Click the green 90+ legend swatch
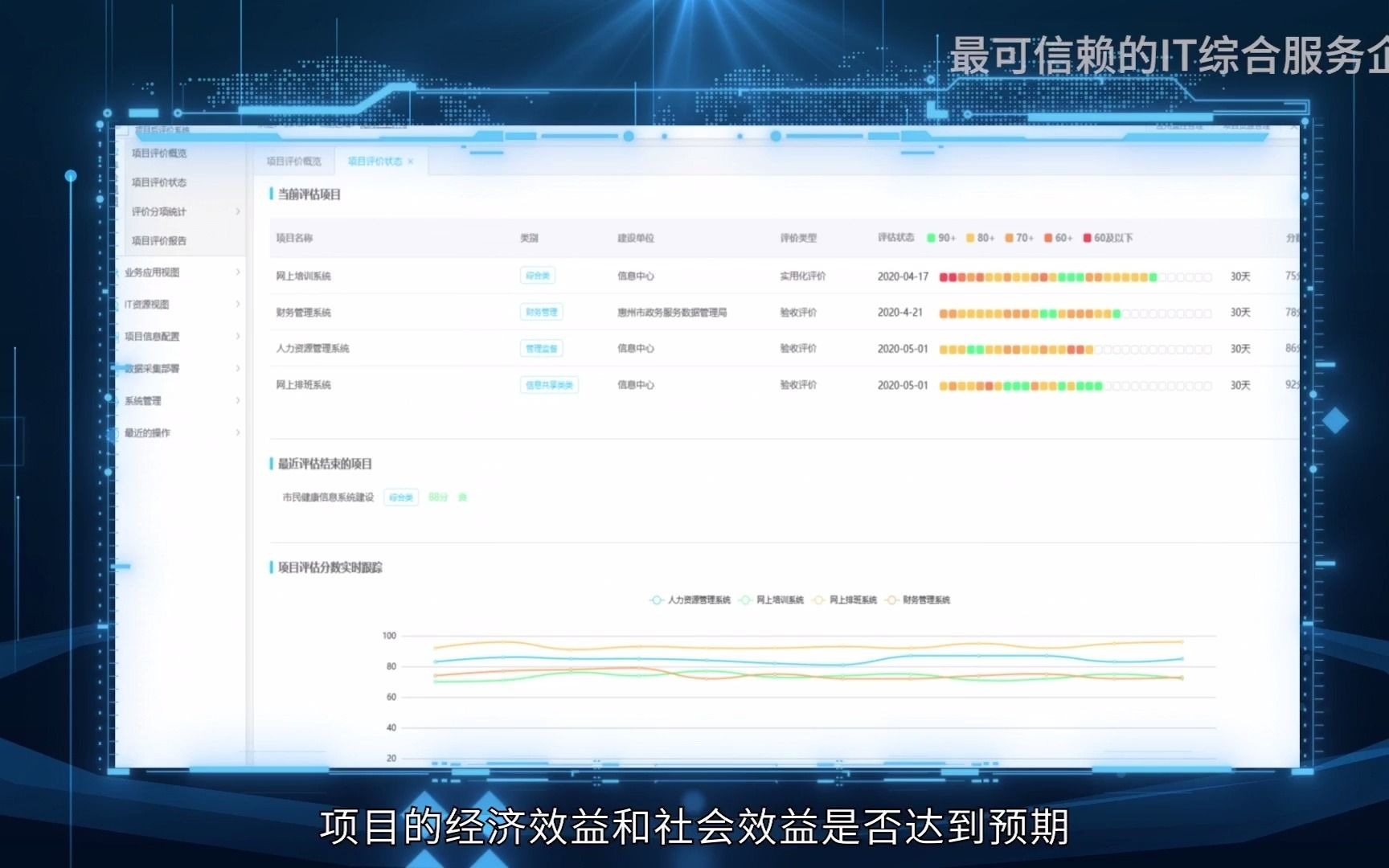This screenshot has width=1389, height=868. [x=929, y=238]
